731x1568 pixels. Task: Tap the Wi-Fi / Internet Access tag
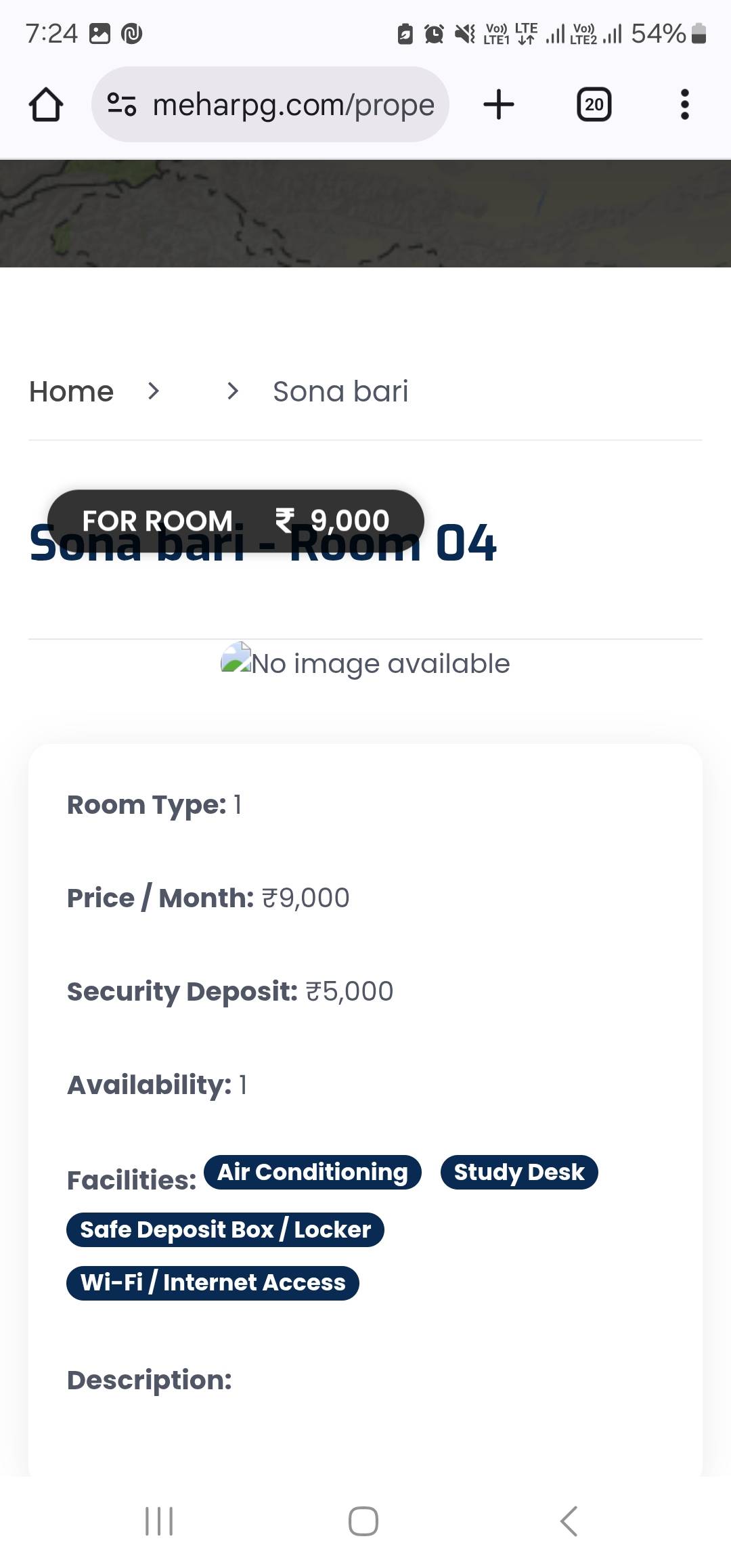pyautogui.click(x=213, y=1282)
